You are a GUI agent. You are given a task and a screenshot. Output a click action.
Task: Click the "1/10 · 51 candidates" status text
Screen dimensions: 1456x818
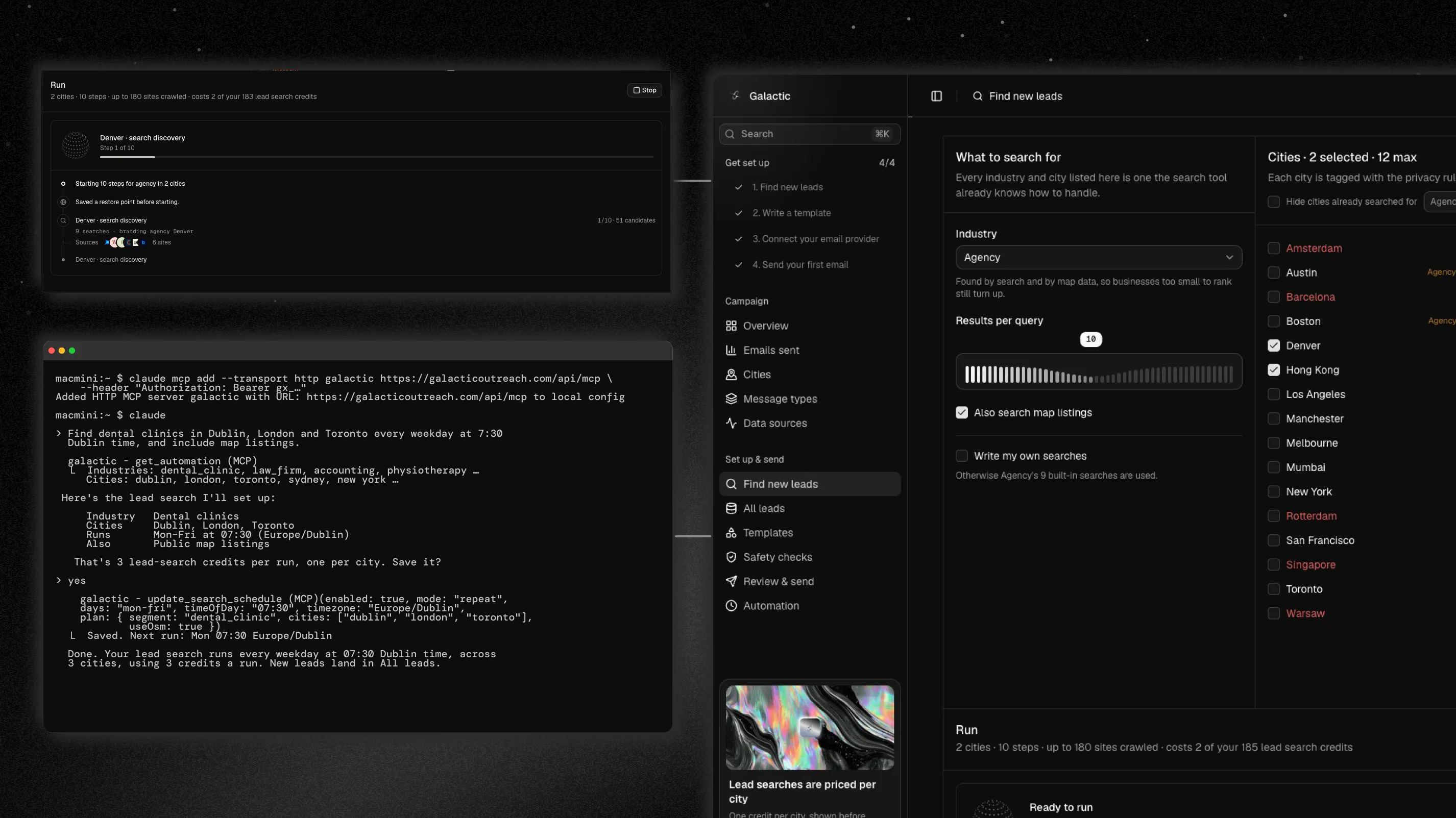pos(626,220)
